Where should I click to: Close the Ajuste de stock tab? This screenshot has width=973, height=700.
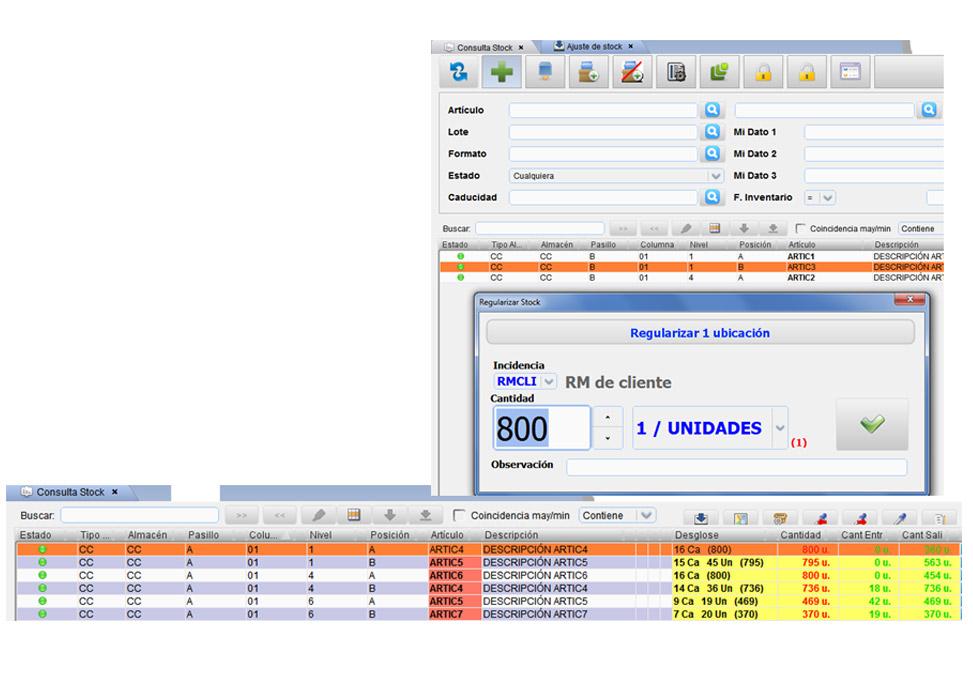(x=630, y=47)
